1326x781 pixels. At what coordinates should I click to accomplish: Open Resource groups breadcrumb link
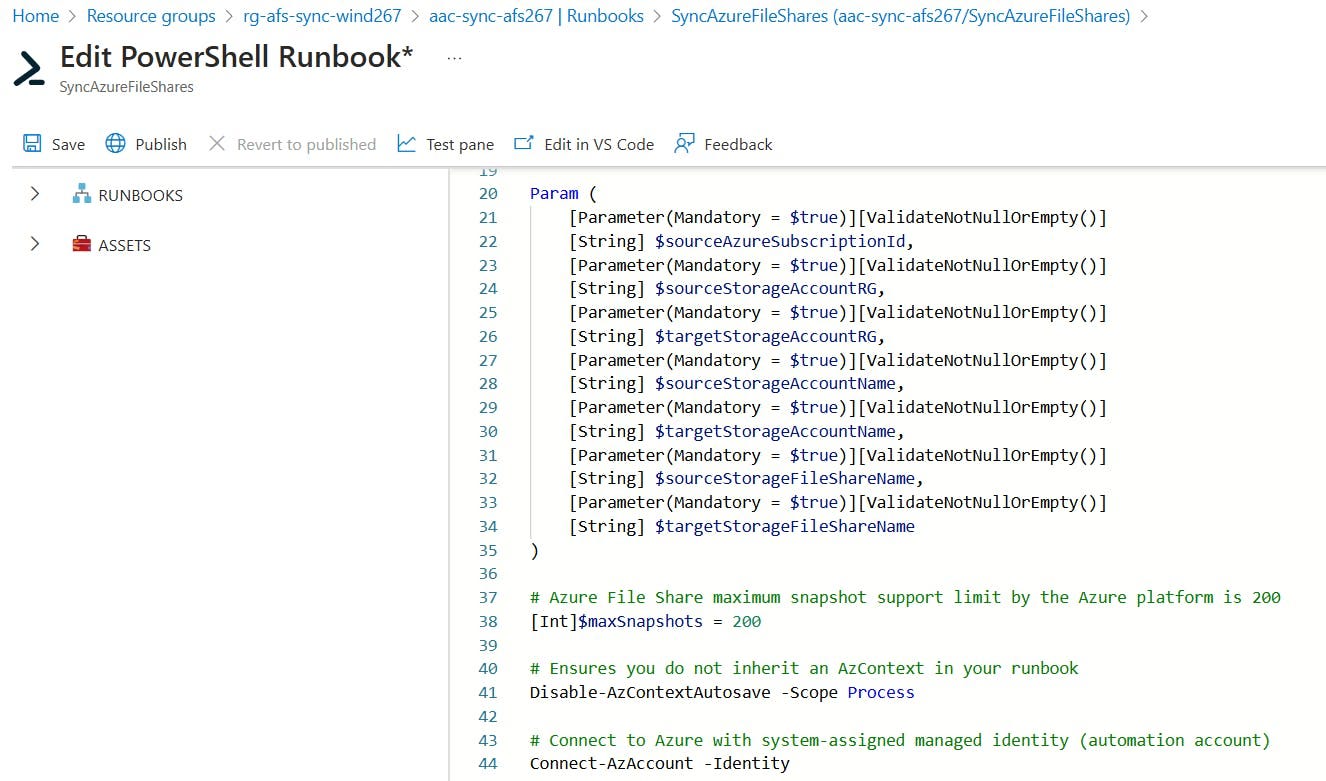tap(151, 16)
